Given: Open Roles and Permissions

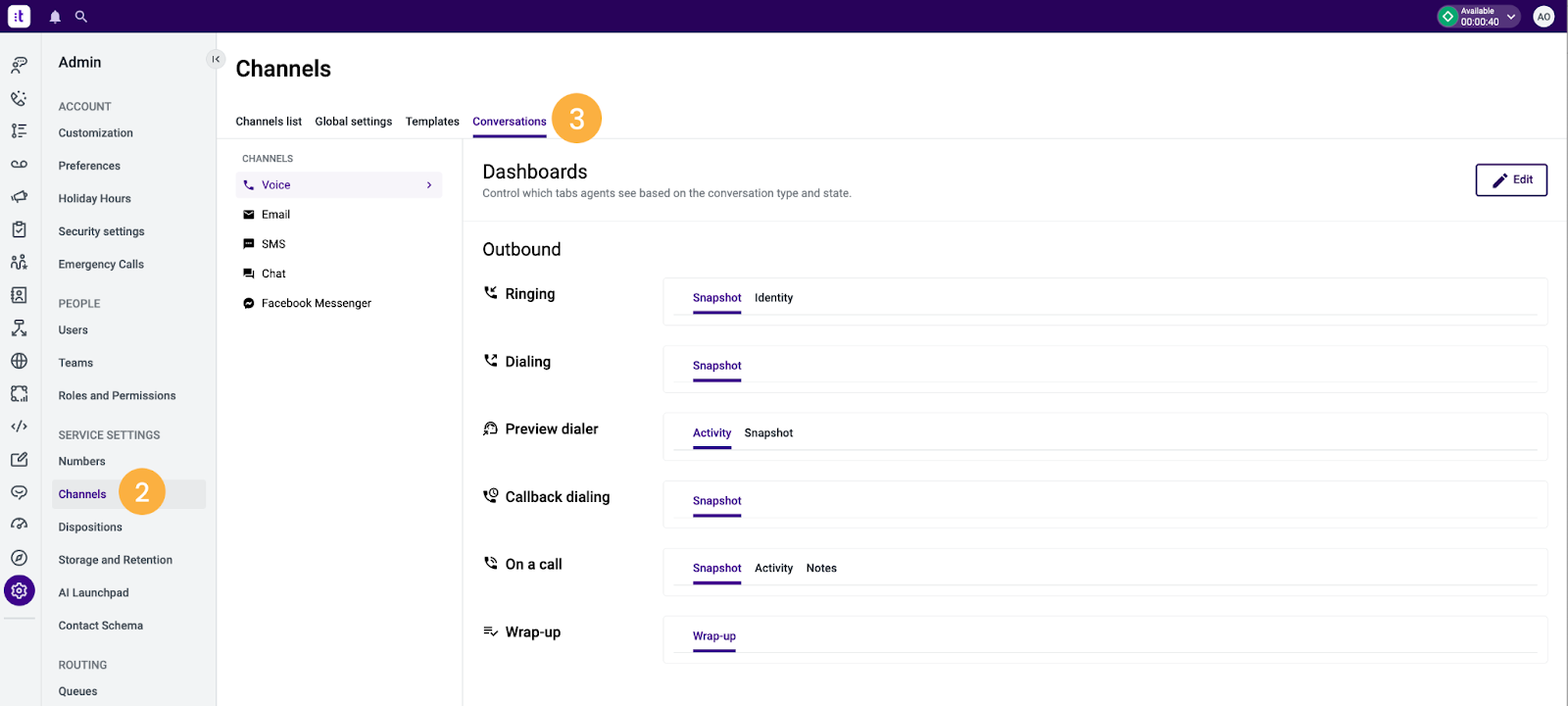Looking at the screenshot, I should click(117, 396).
